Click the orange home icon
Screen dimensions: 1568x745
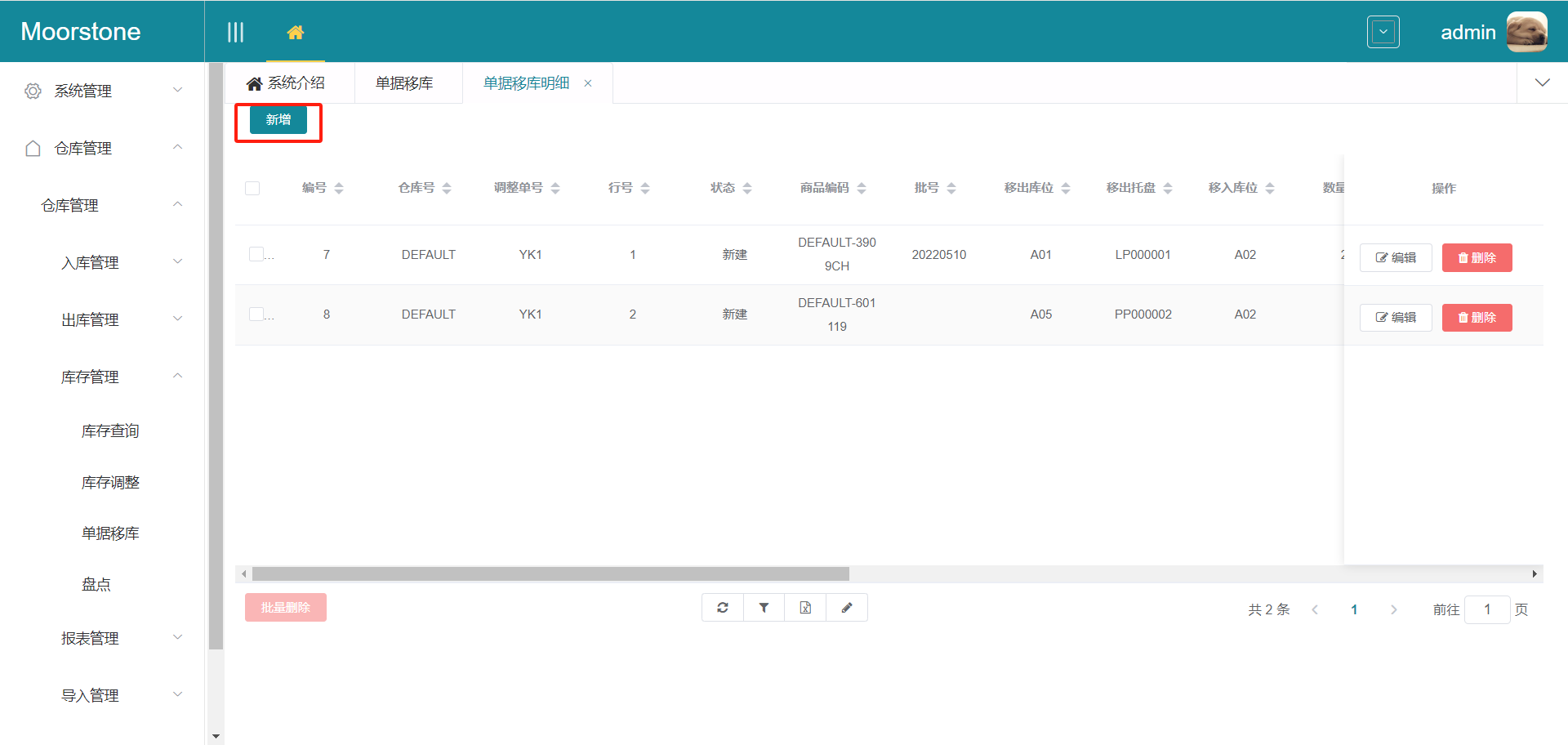tap(296, 32)
